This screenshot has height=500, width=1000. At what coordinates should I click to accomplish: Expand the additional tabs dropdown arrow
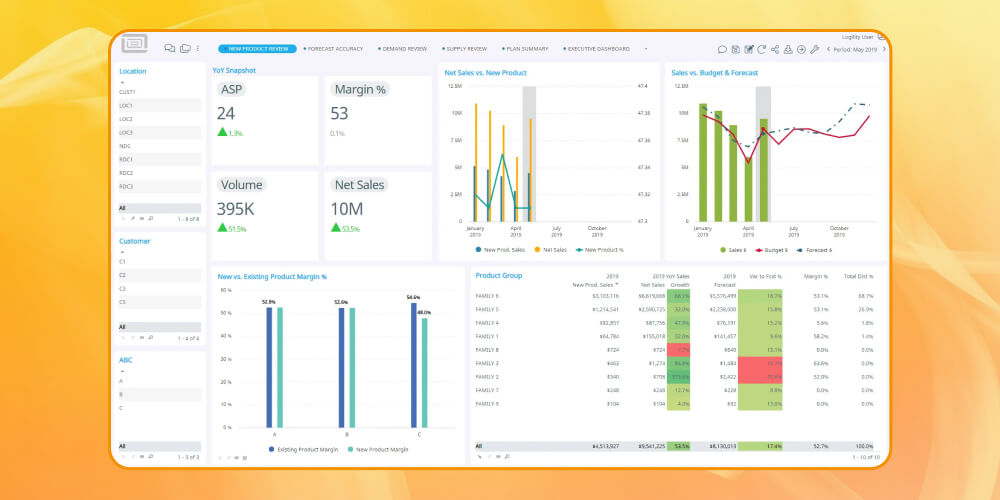(x=645, y=48)
